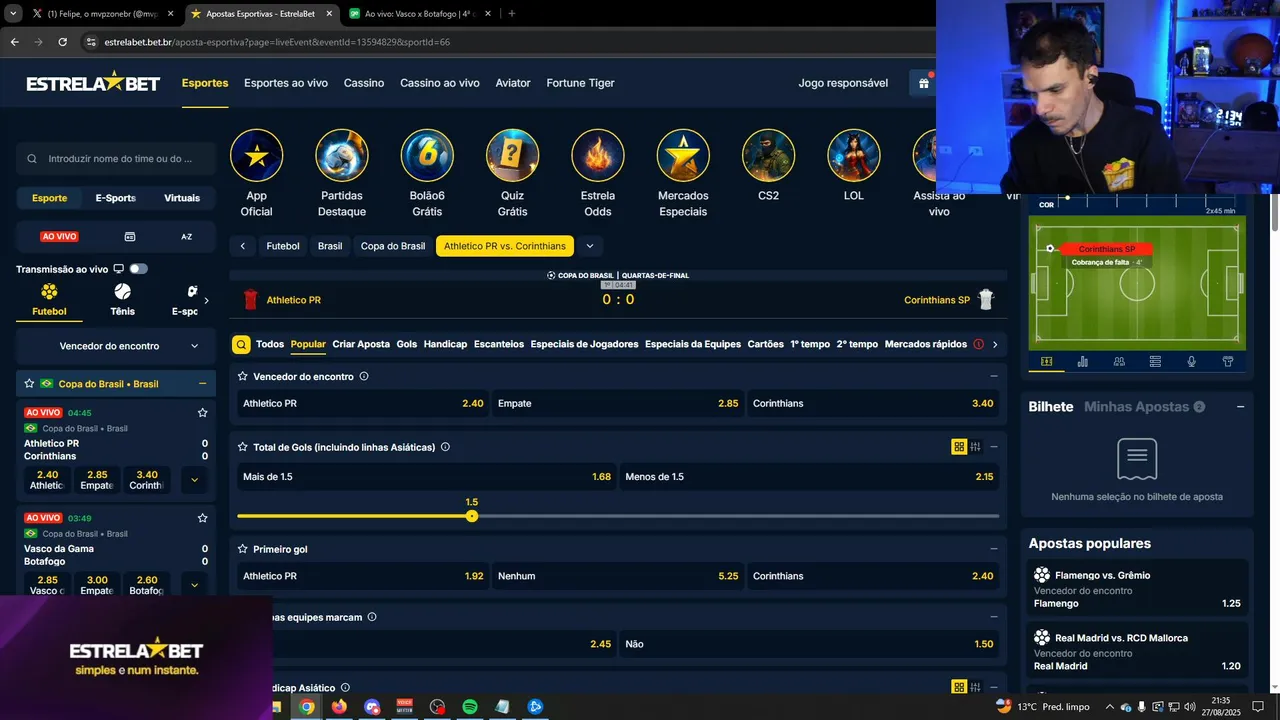Switch to the Handicap market tab

[445, 344]
